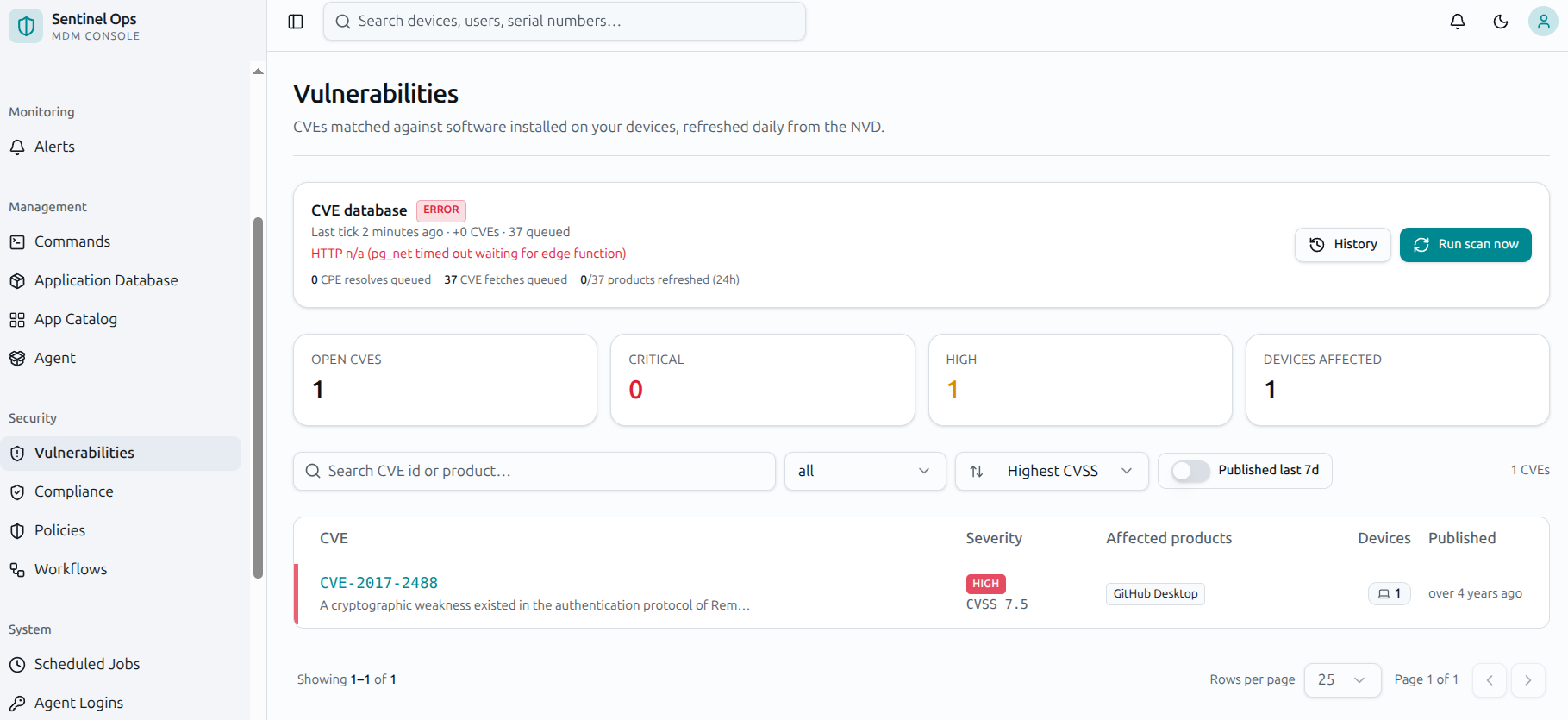Click the 'over 4 years ago' text

pos(1475,593)
